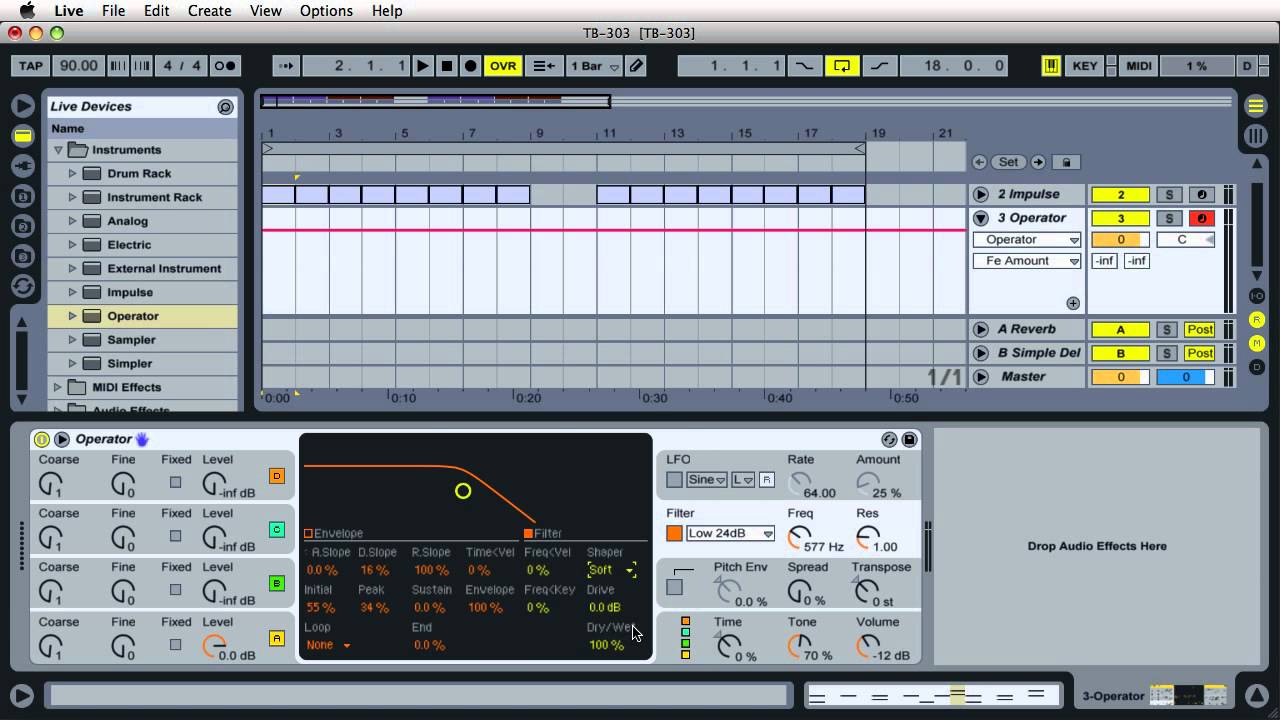
Task: Solo the 3 Operator track
Action: coord(1167,218)
